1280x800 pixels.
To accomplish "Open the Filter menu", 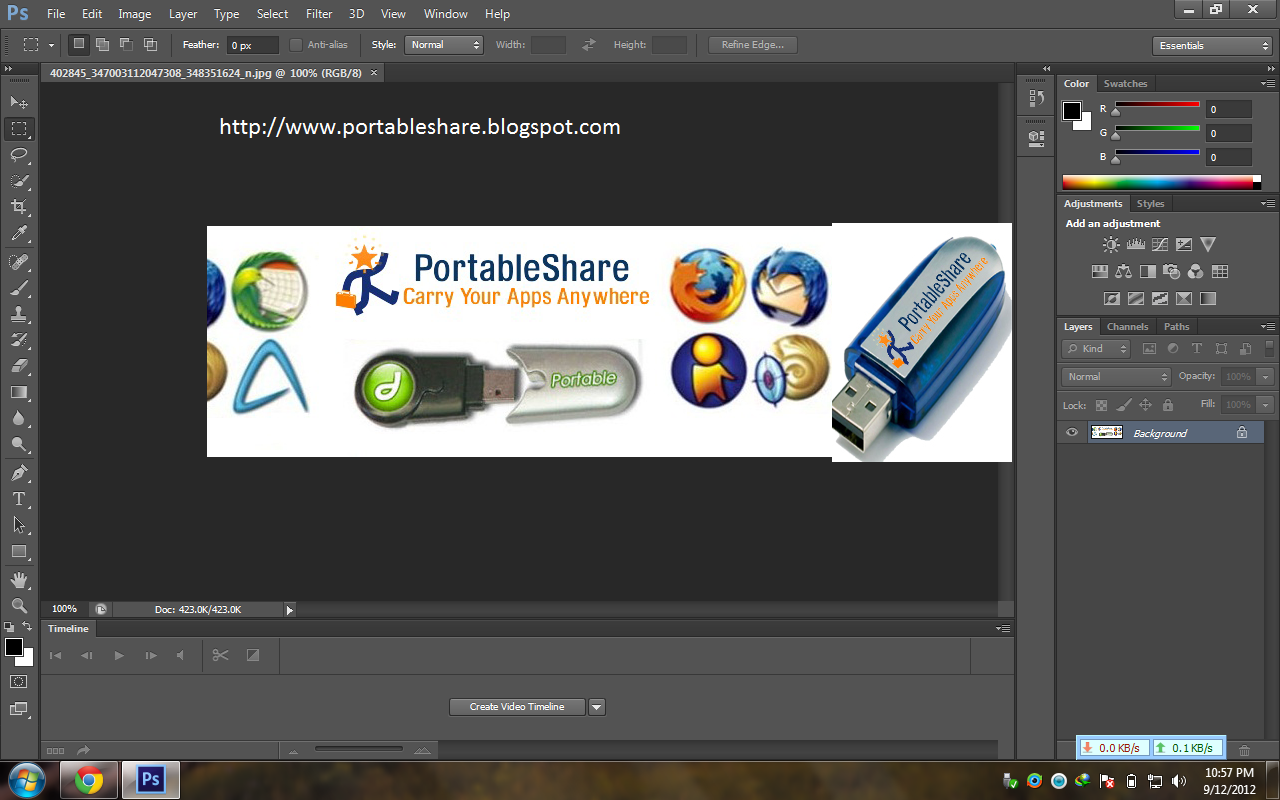I will coord(319,14).
